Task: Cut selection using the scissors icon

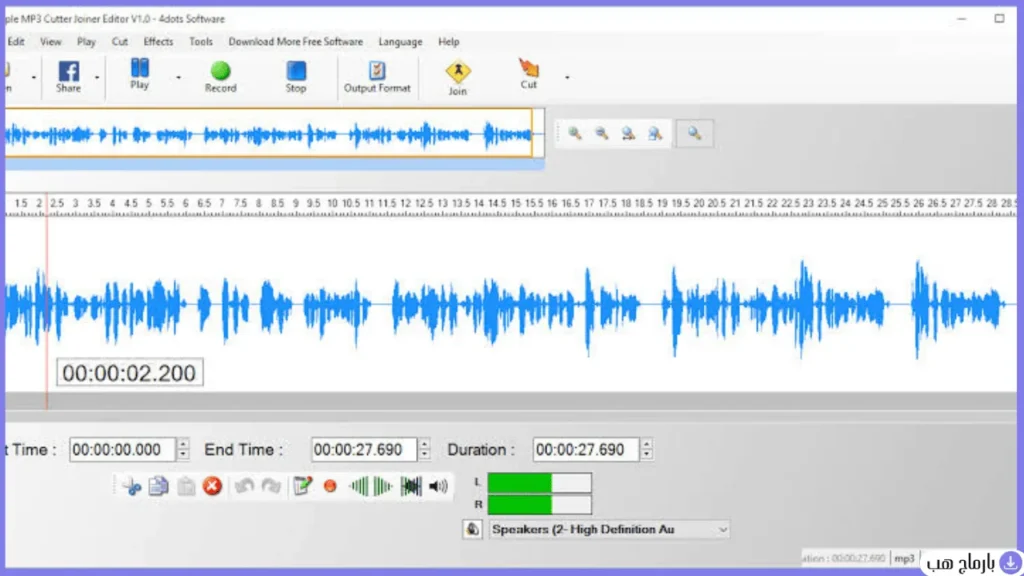Action: point(131,487)
